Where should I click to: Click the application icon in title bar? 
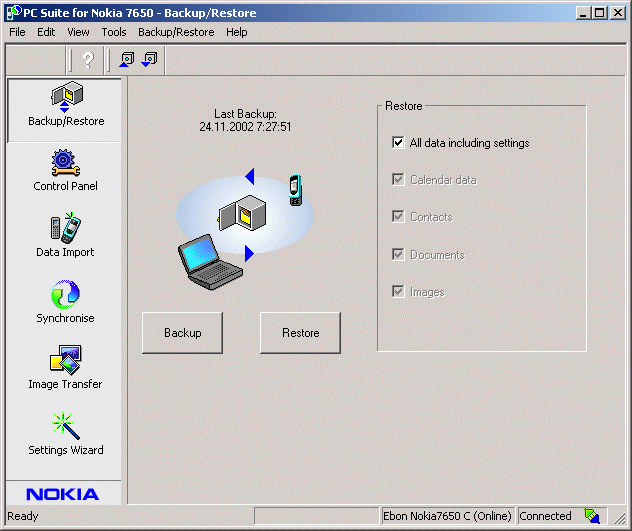coord(14,13)
